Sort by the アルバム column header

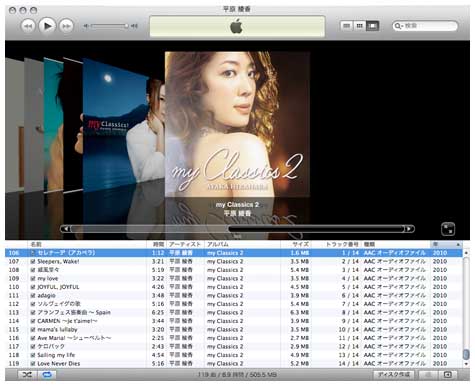[242, 244]
